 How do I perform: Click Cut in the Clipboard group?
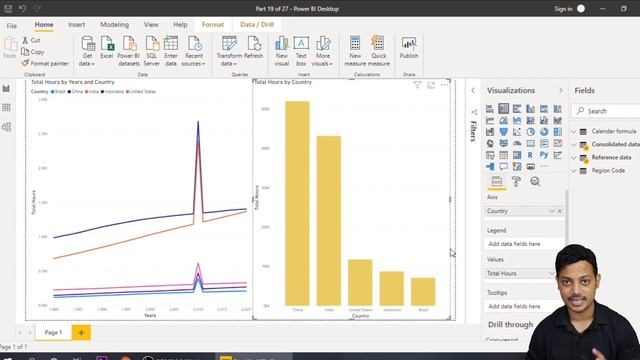pyautogui.click(x=31, y=40)
